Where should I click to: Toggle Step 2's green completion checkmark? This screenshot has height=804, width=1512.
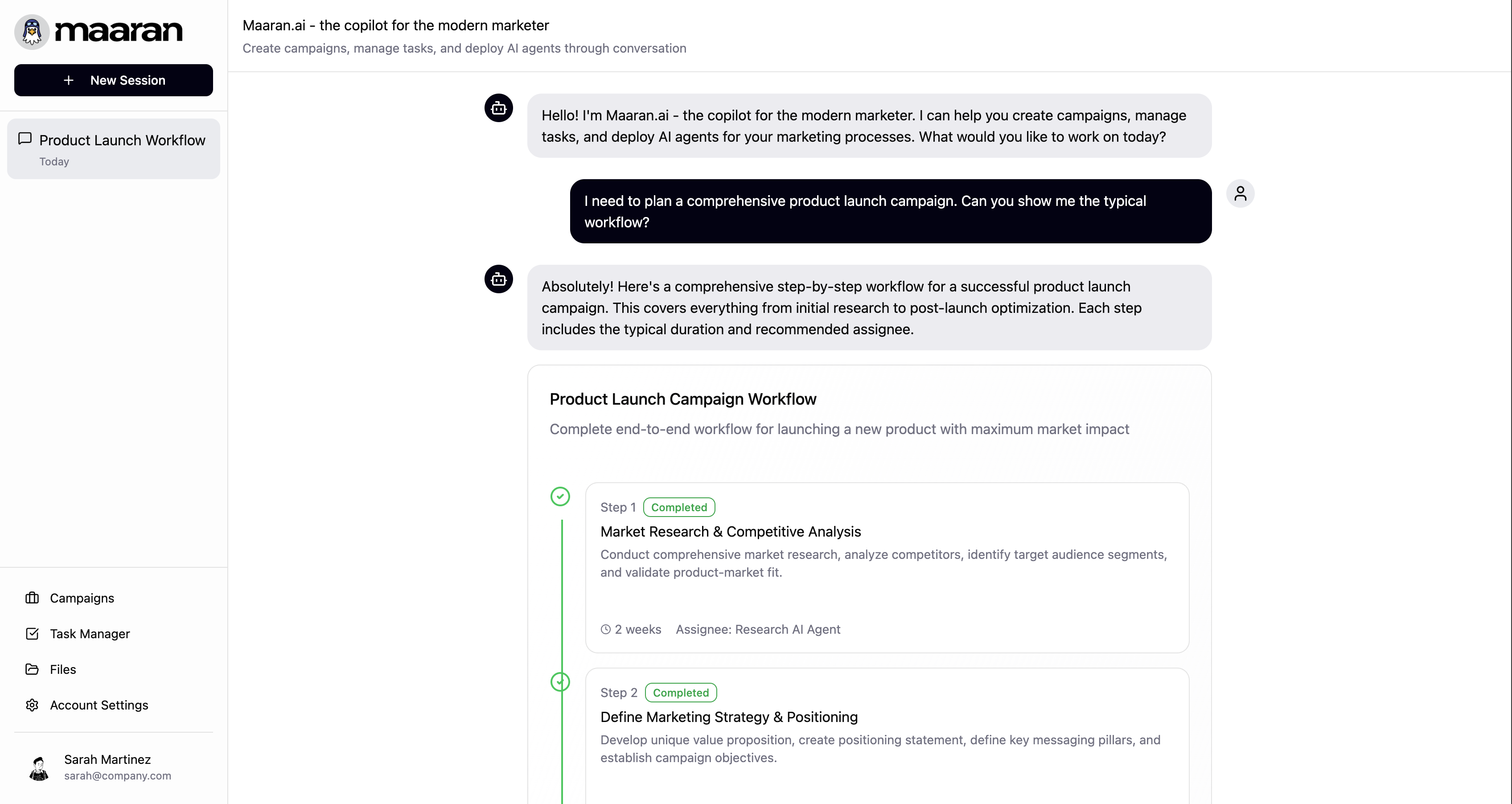click(x=561, y=682)
